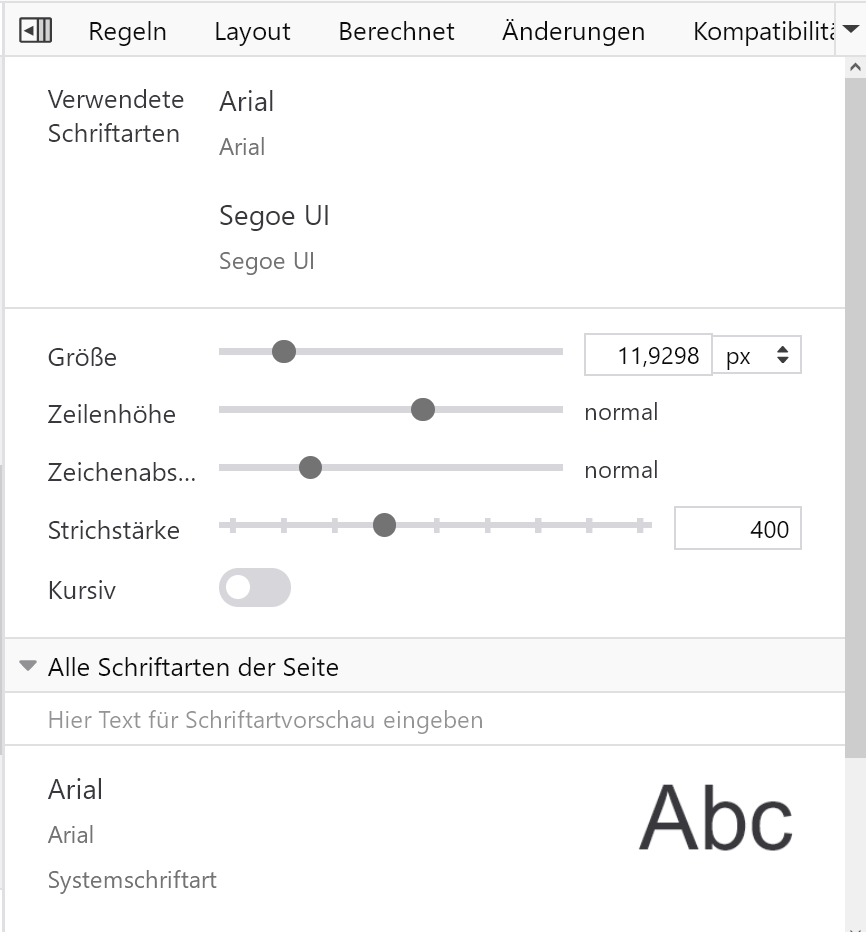866x932 pixels.
Task: Select the Berechnet tab
Action: click(396, 31)
